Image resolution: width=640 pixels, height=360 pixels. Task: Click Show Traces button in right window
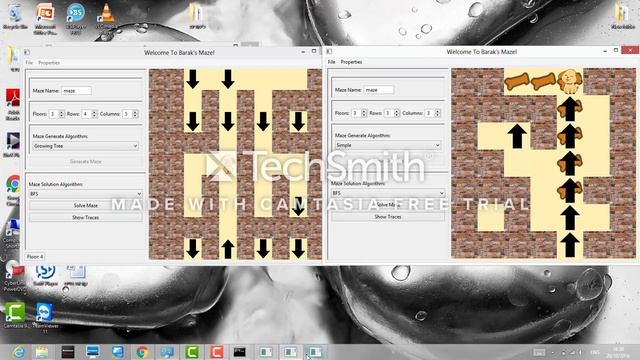point(388,217)
